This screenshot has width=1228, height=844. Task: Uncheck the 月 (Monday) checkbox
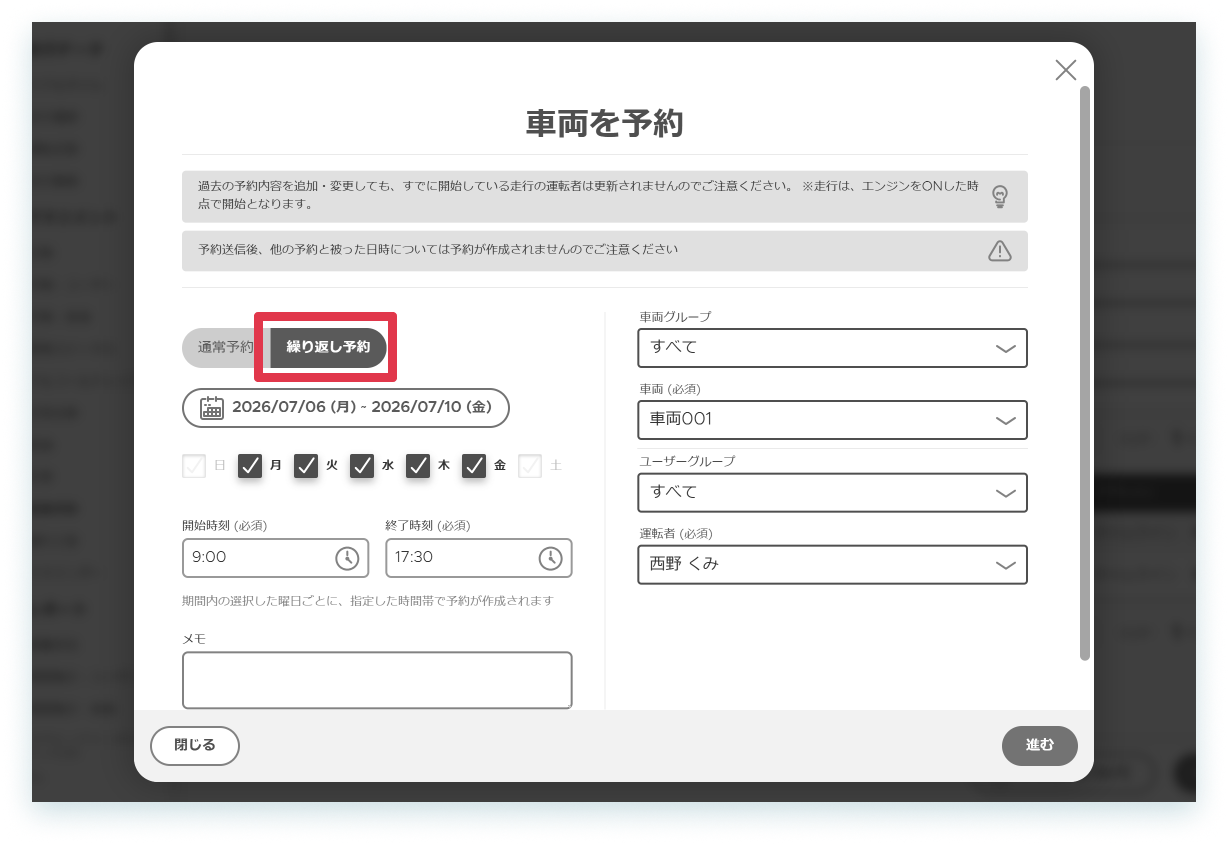tap(250, 466)
